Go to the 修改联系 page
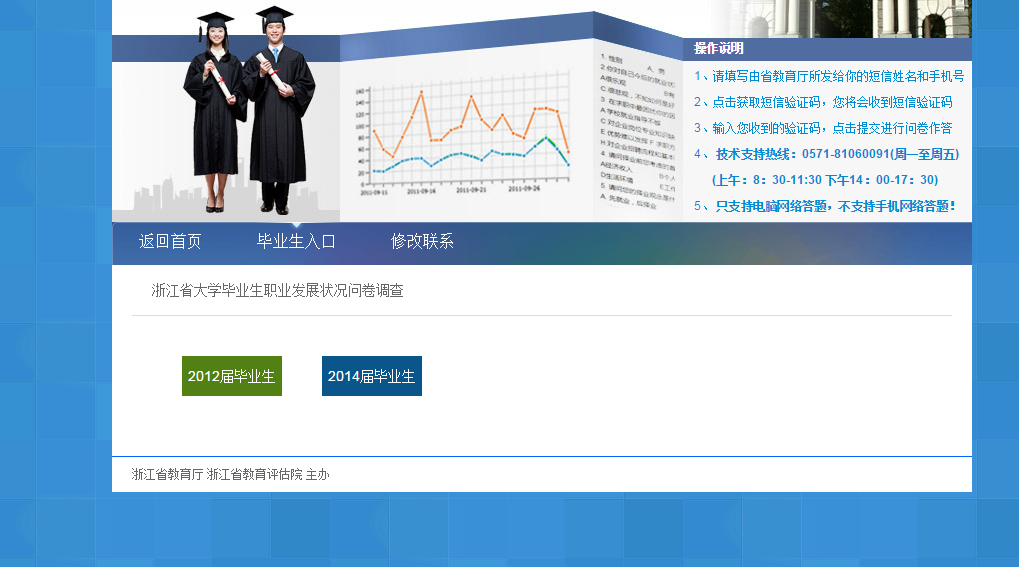 tap(422, 241)
